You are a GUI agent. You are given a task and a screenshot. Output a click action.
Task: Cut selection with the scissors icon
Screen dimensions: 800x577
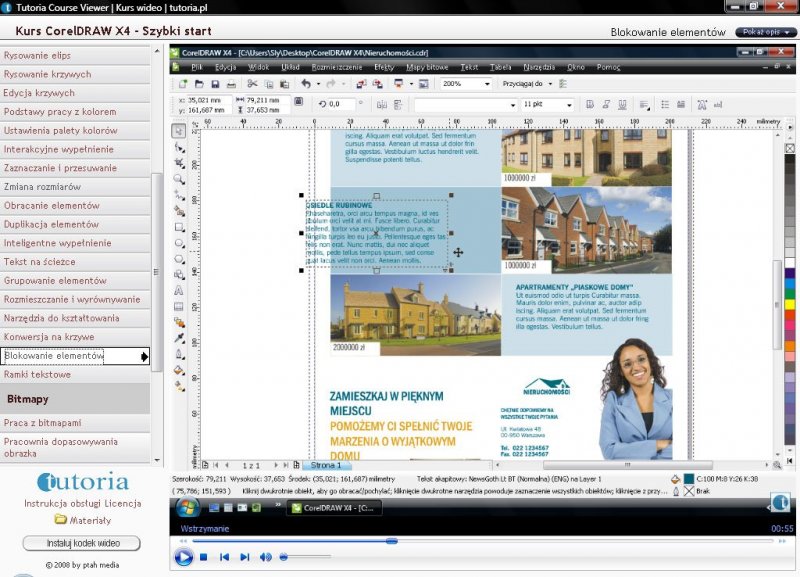tap(252, 84)
